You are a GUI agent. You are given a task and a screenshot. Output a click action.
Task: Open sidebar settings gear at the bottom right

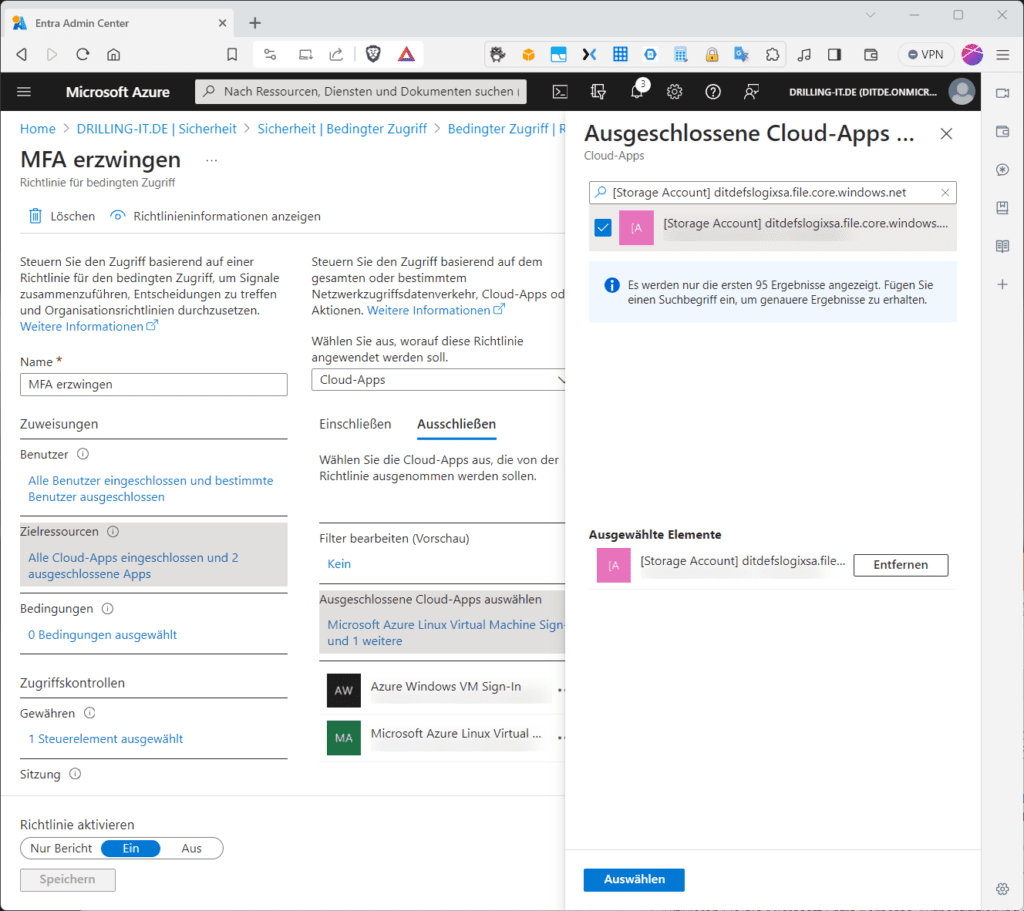click(1002, 889)
